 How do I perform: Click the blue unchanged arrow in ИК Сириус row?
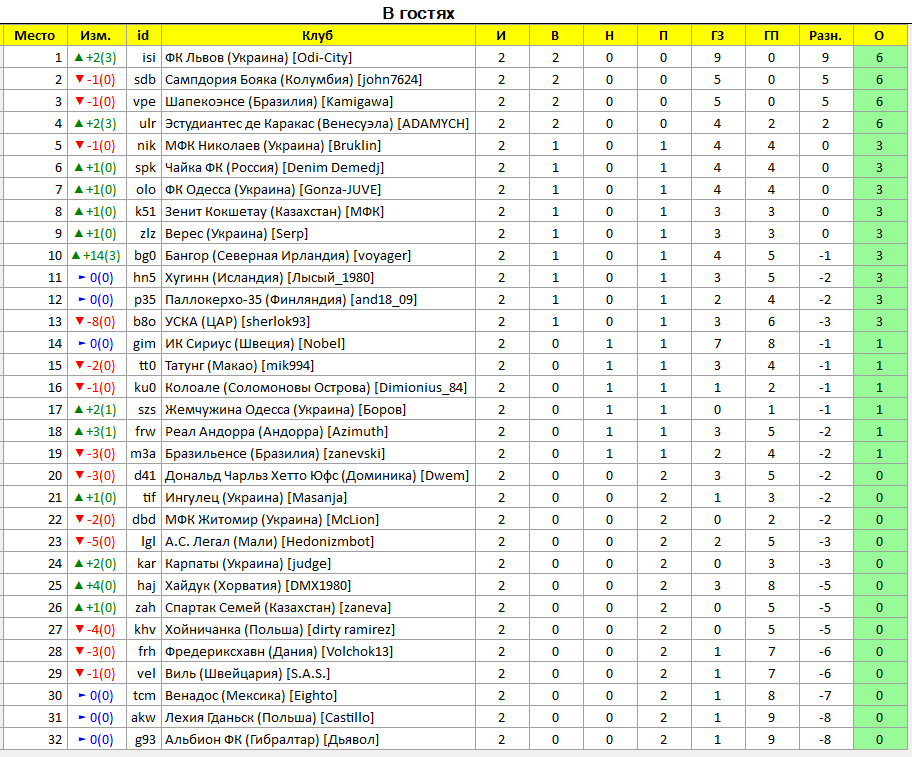coord(83,344)
